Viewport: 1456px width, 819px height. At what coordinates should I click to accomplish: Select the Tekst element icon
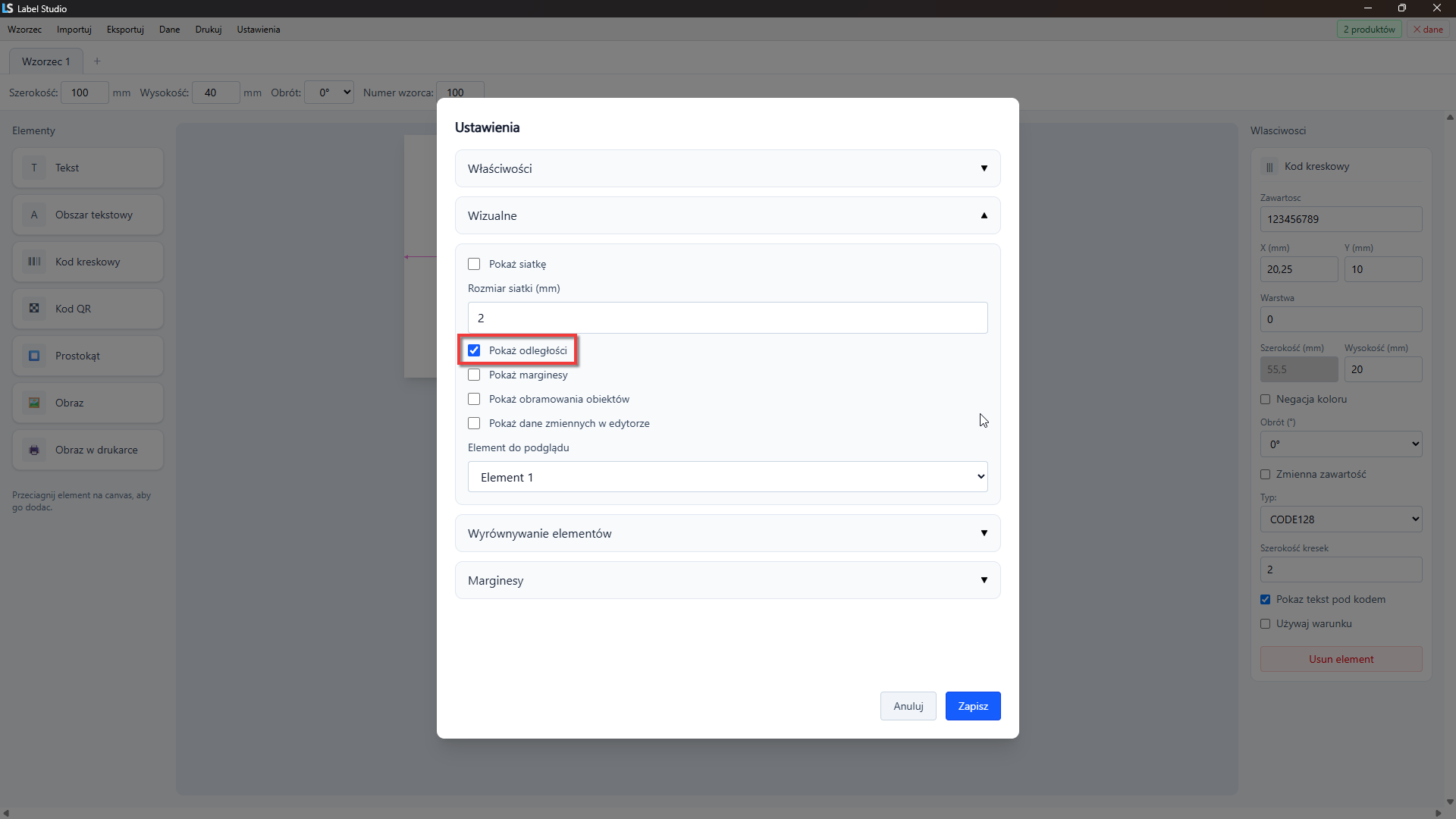(34, 168)
